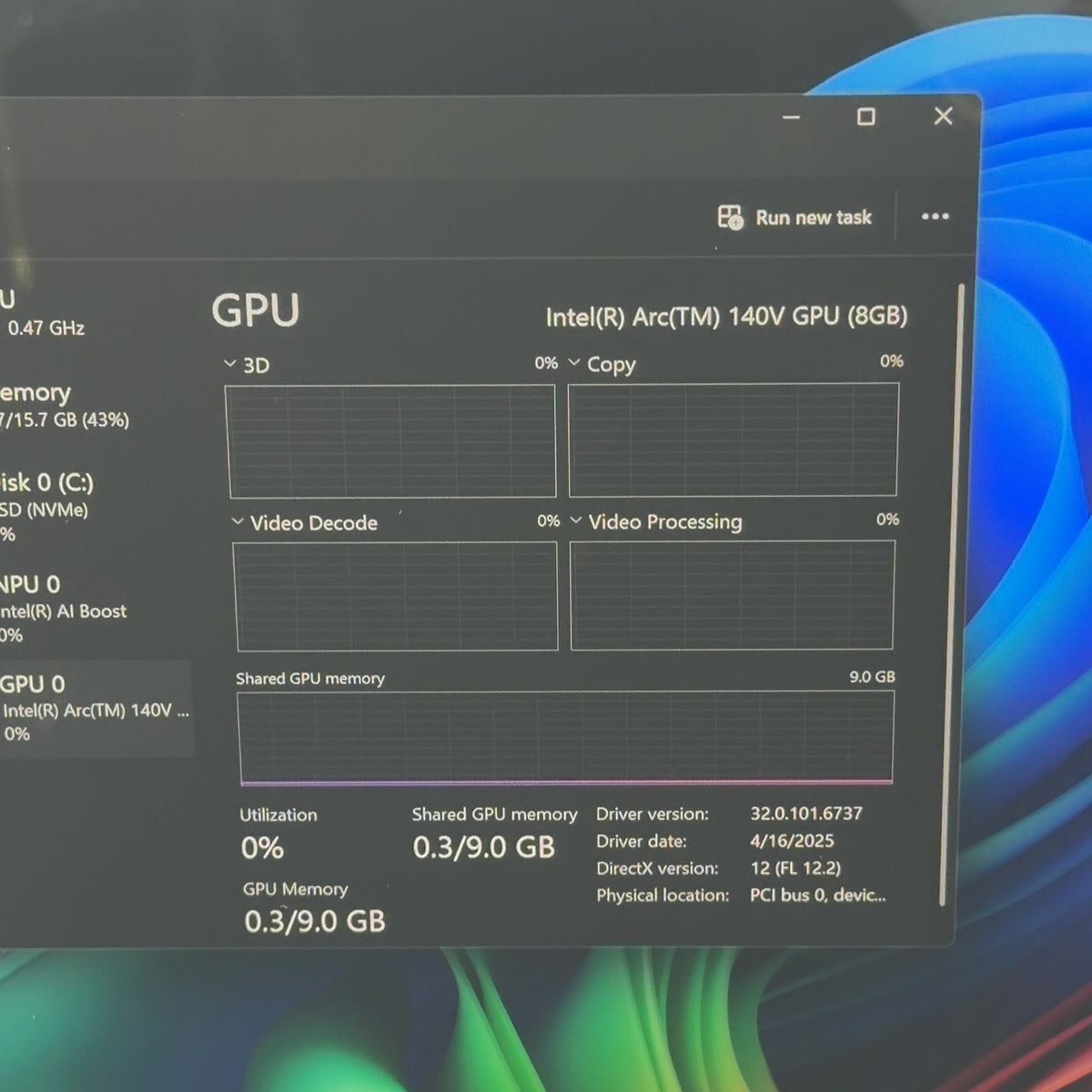Click the Video Decode graph area
The width and height of the screenshot is (1092, 1092).
click(x=395, y=596)
